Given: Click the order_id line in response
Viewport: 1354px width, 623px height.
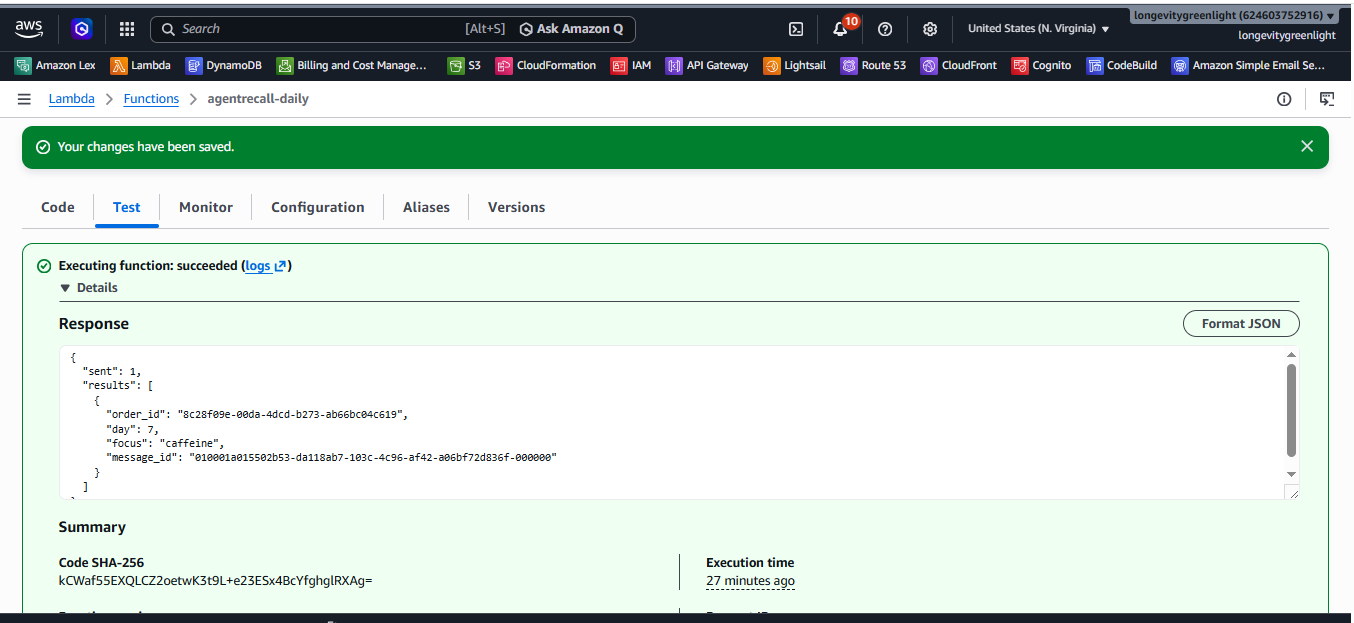Looking at the screenshot, I should (257, 413).
